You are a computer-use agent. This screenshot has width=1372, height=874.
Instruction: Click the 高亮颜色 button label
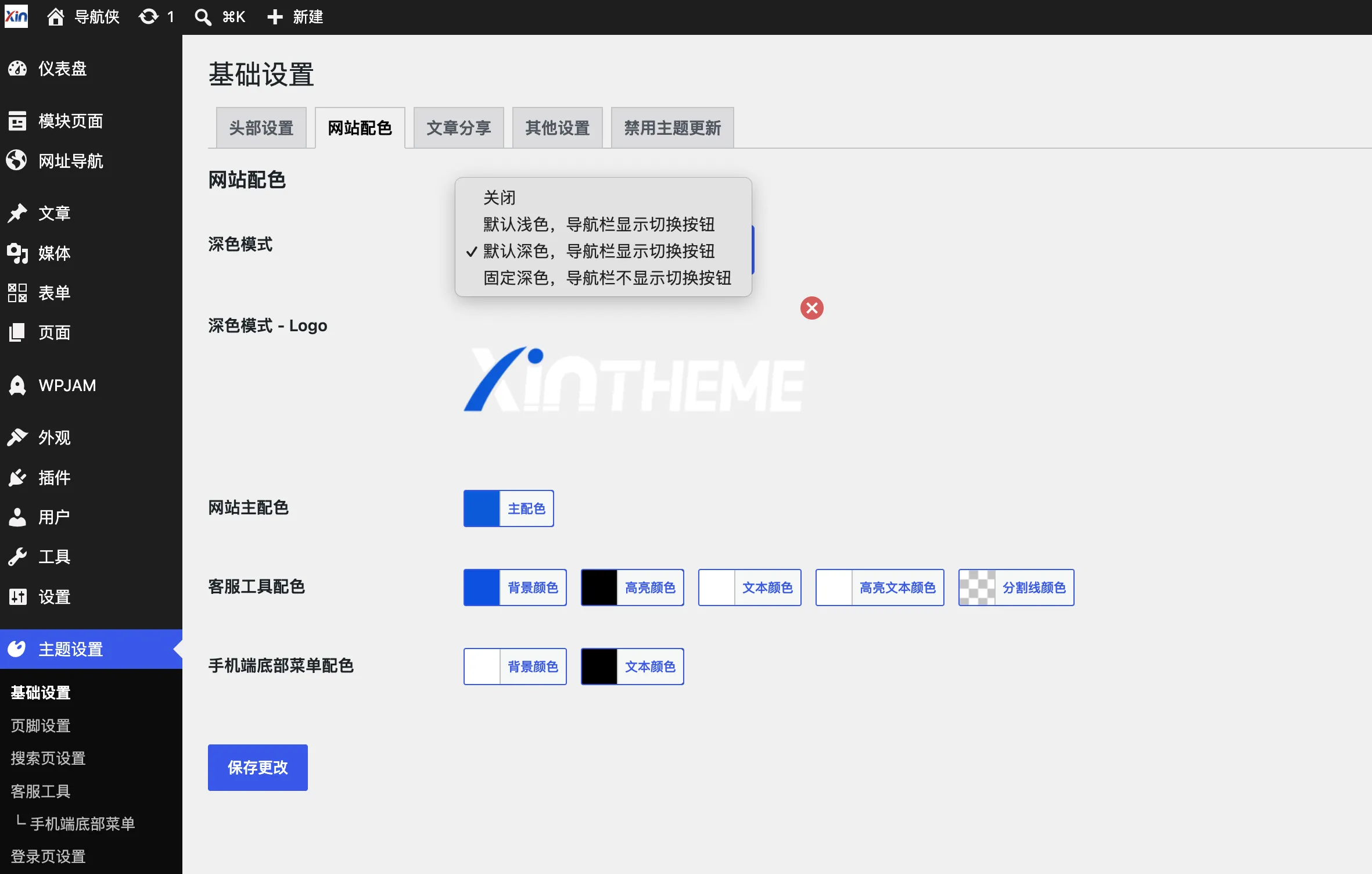pos(651,588)
